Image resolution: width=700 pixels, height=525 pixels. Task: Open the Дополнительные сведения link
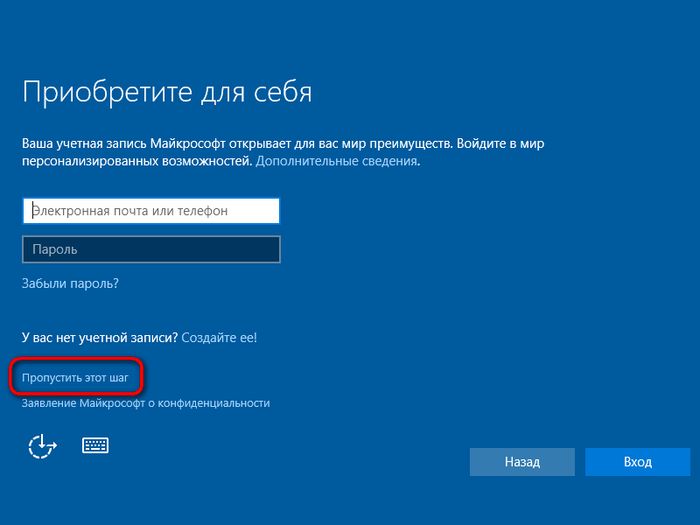336,160
